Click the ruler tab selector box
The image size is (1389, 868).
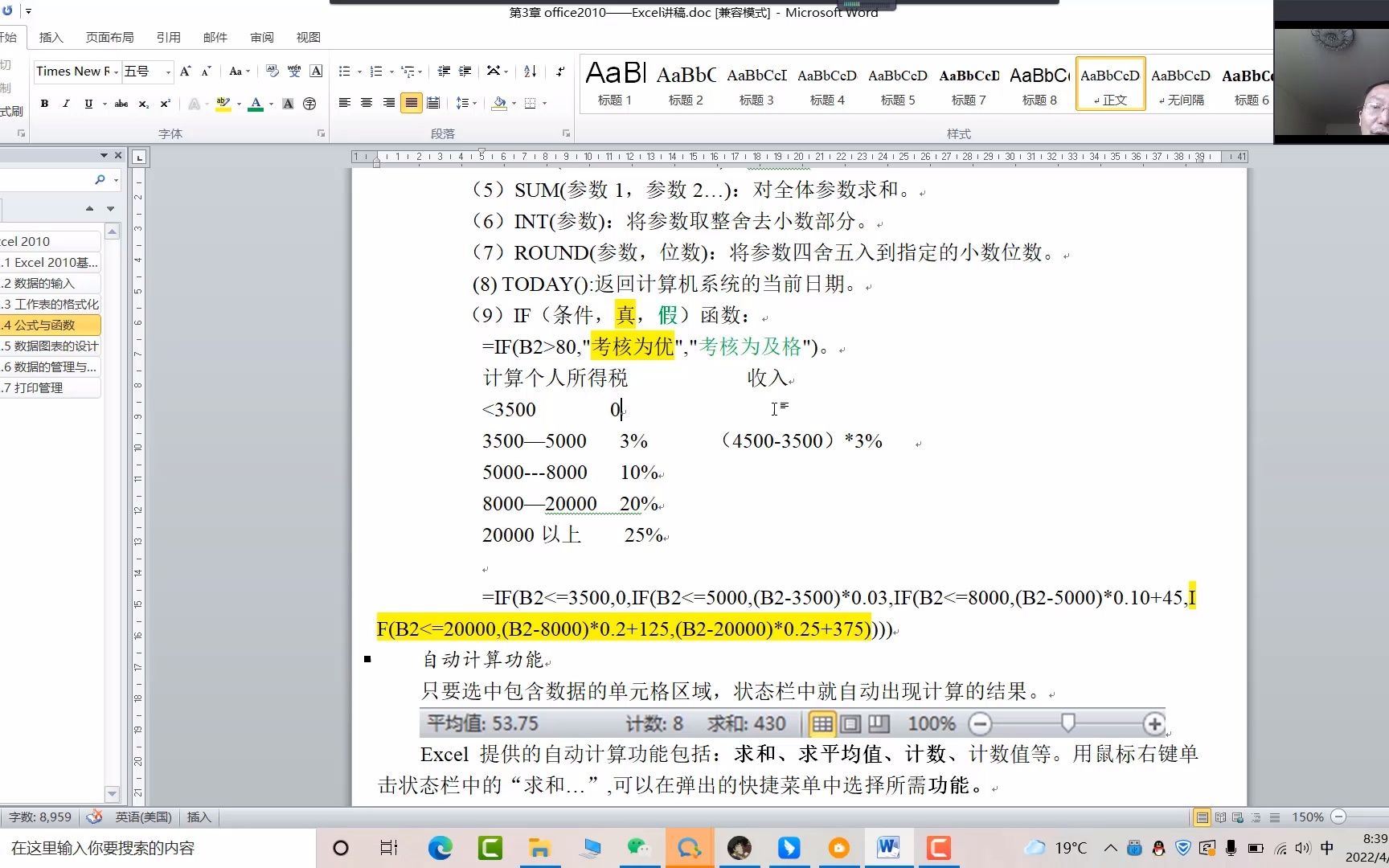139,157
